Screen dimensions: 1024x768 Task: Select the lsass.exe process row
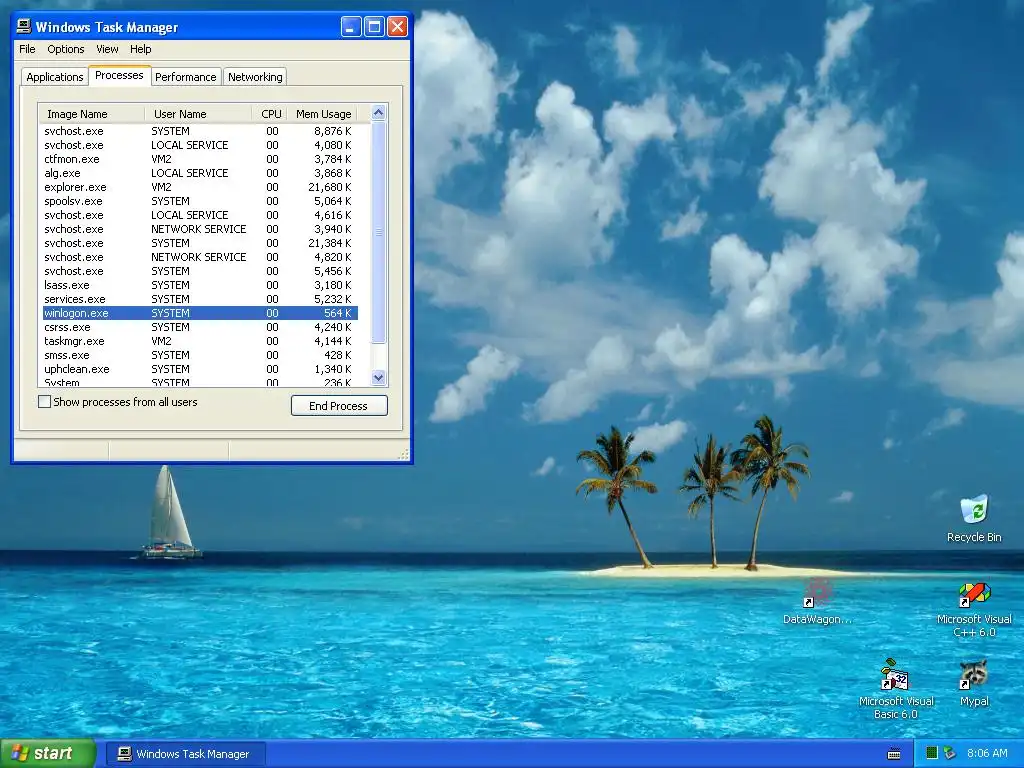click(200, 285)
